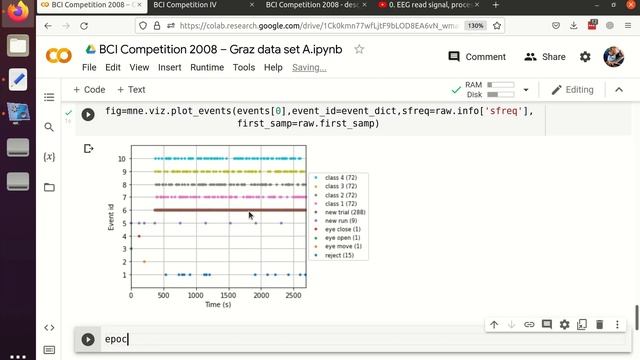Click the events plot output image

(237, 226)
